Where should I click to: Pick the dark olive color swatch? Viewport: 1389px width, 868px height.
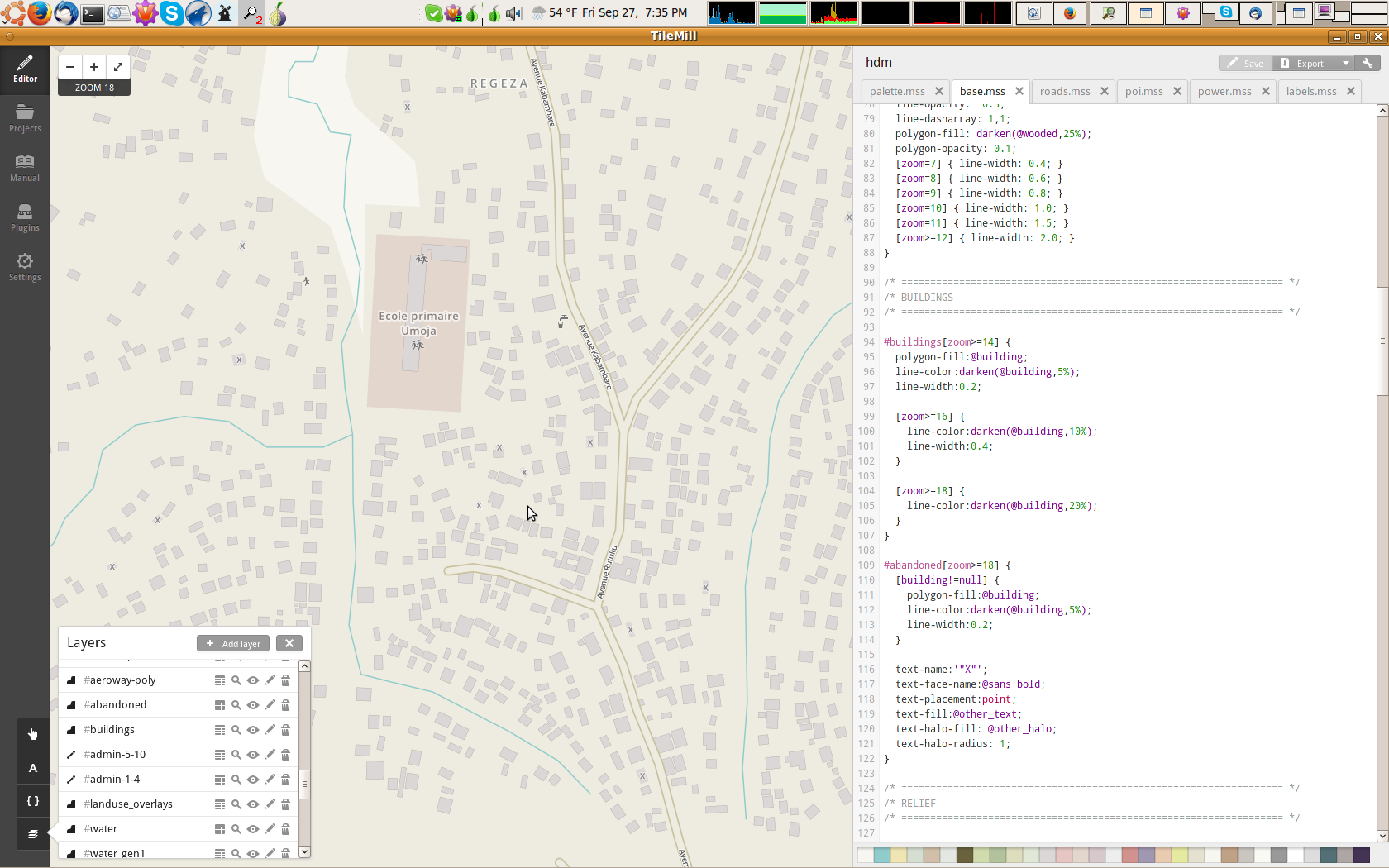click(x=965, y=855)
